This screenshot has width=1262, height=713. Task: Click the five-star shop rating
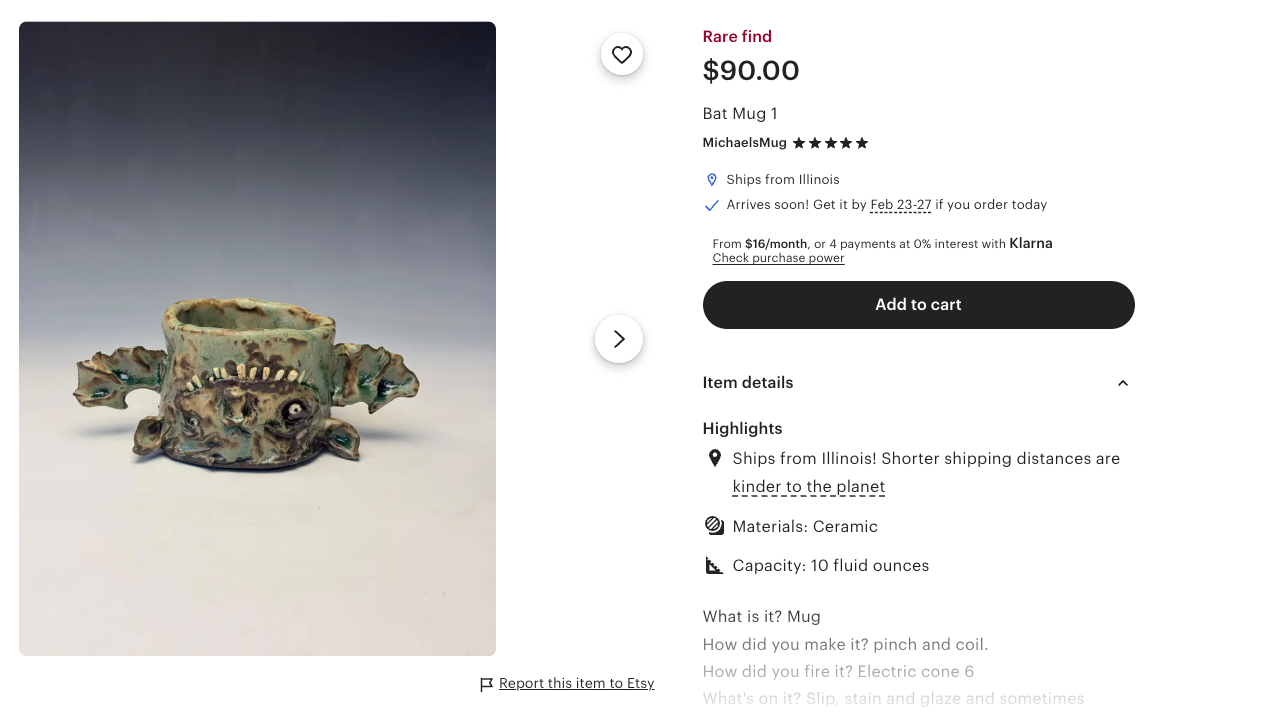[830, 143]
